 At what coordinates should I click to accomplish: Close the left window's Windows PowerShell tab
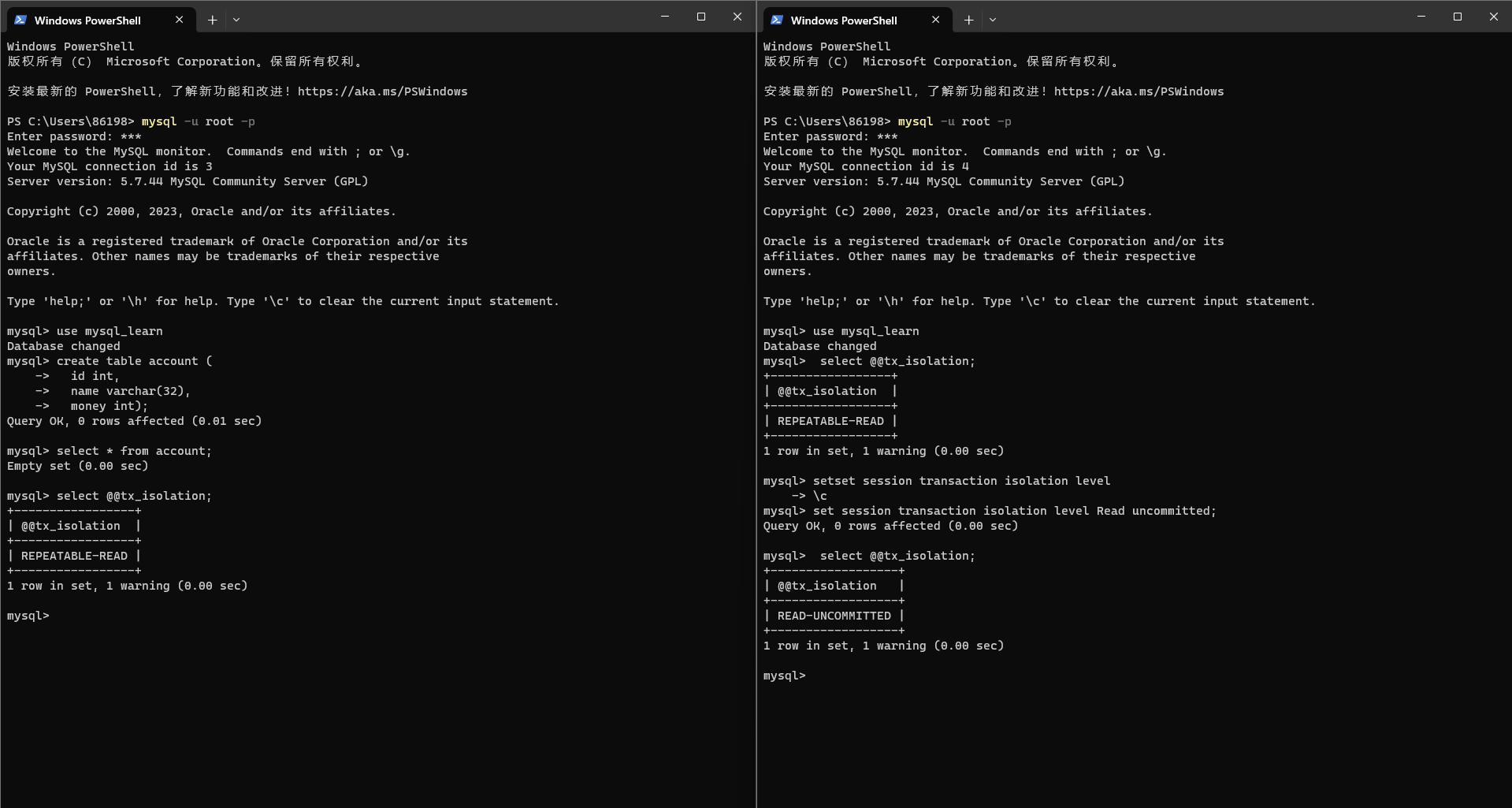click(179, 20)
